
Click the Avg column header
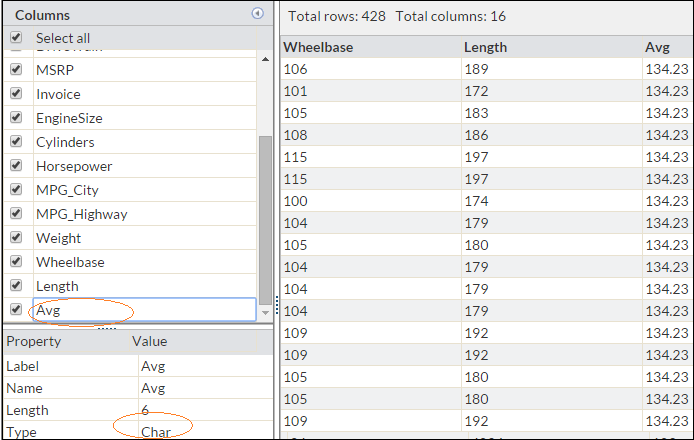coord(657,47)
